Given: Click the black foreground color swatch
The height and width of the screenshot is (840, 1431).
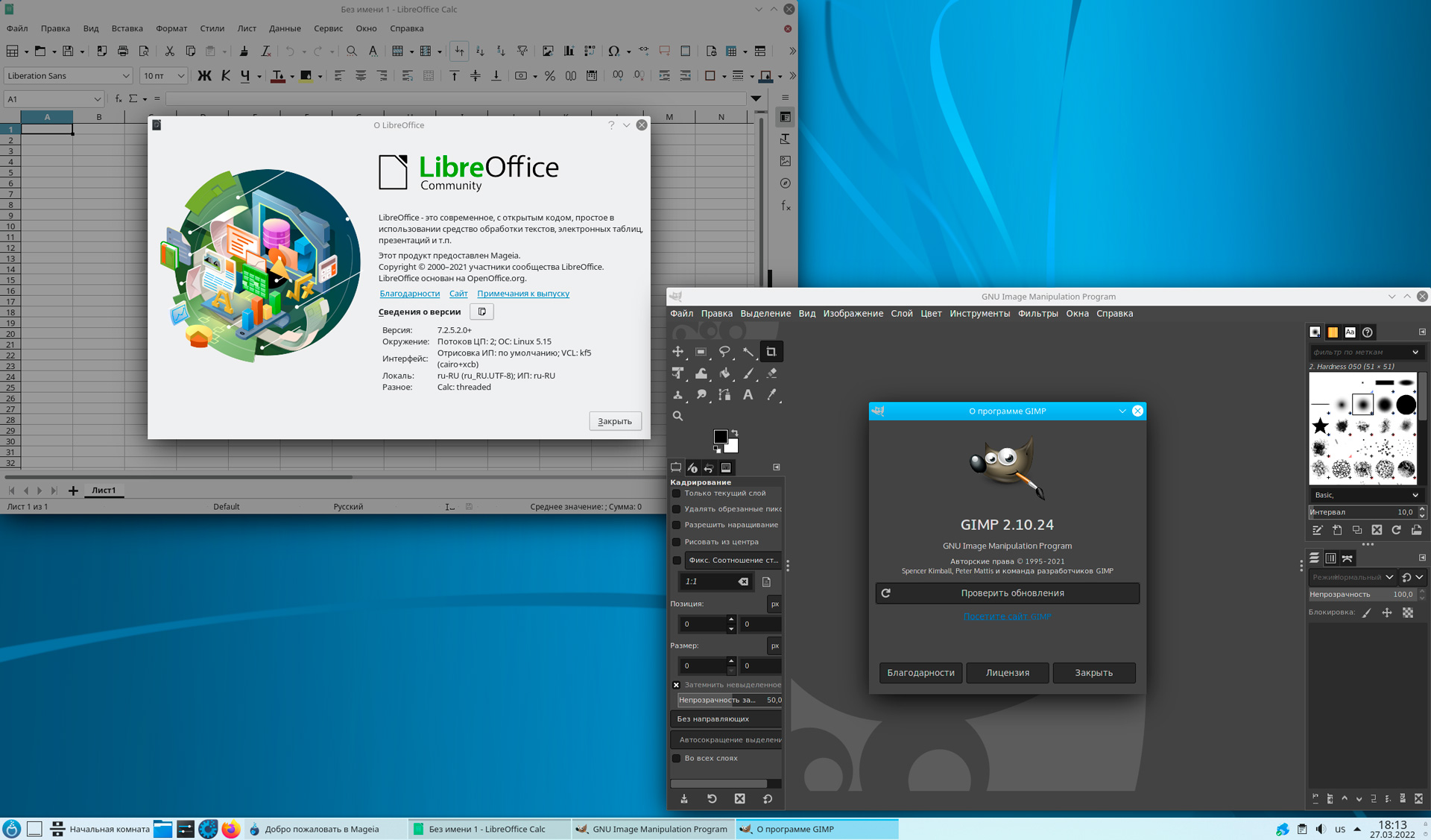Looking at the screenshot, I should (x=720, y=437).
